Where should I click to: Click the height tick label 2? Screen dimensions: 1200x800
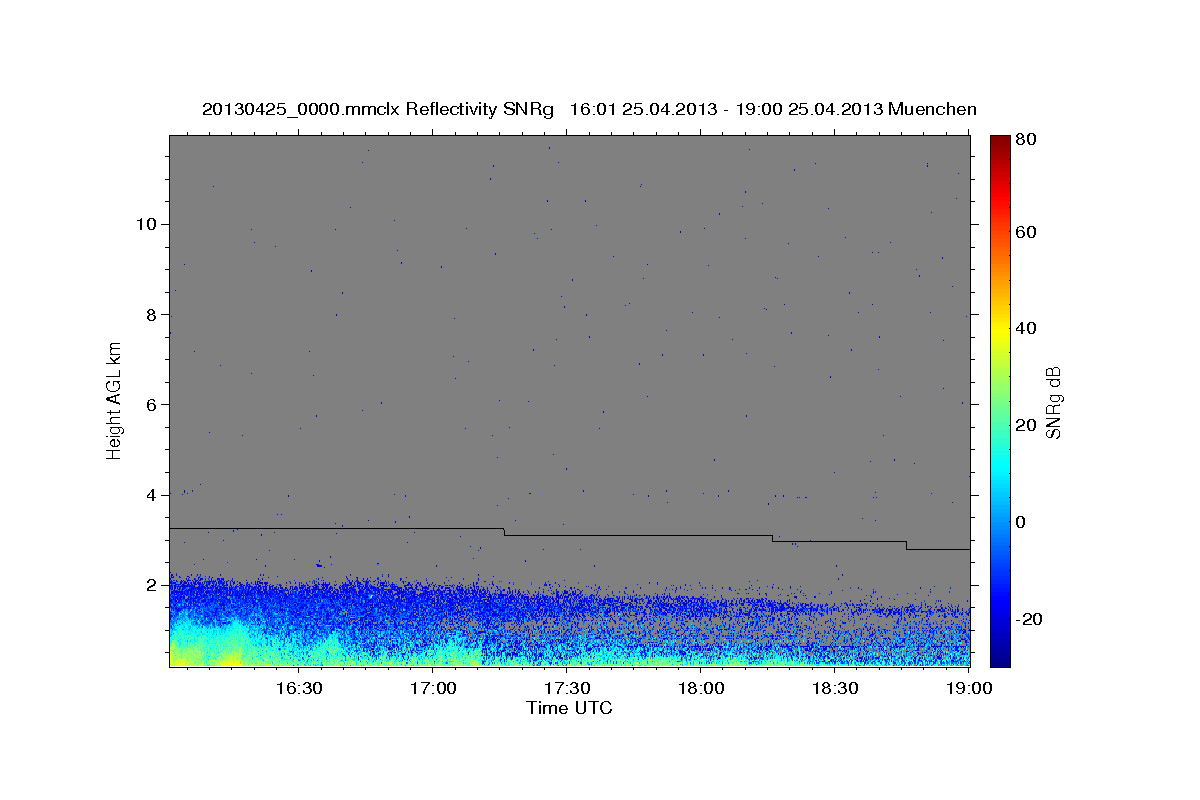click(153, 585)
